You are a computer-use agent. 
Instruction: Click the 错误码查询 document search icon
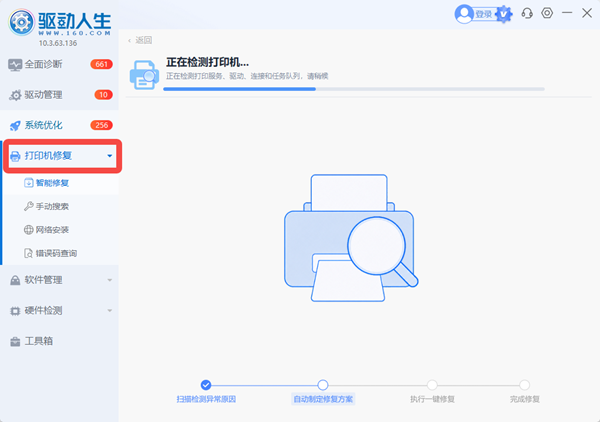click(29, 253)
